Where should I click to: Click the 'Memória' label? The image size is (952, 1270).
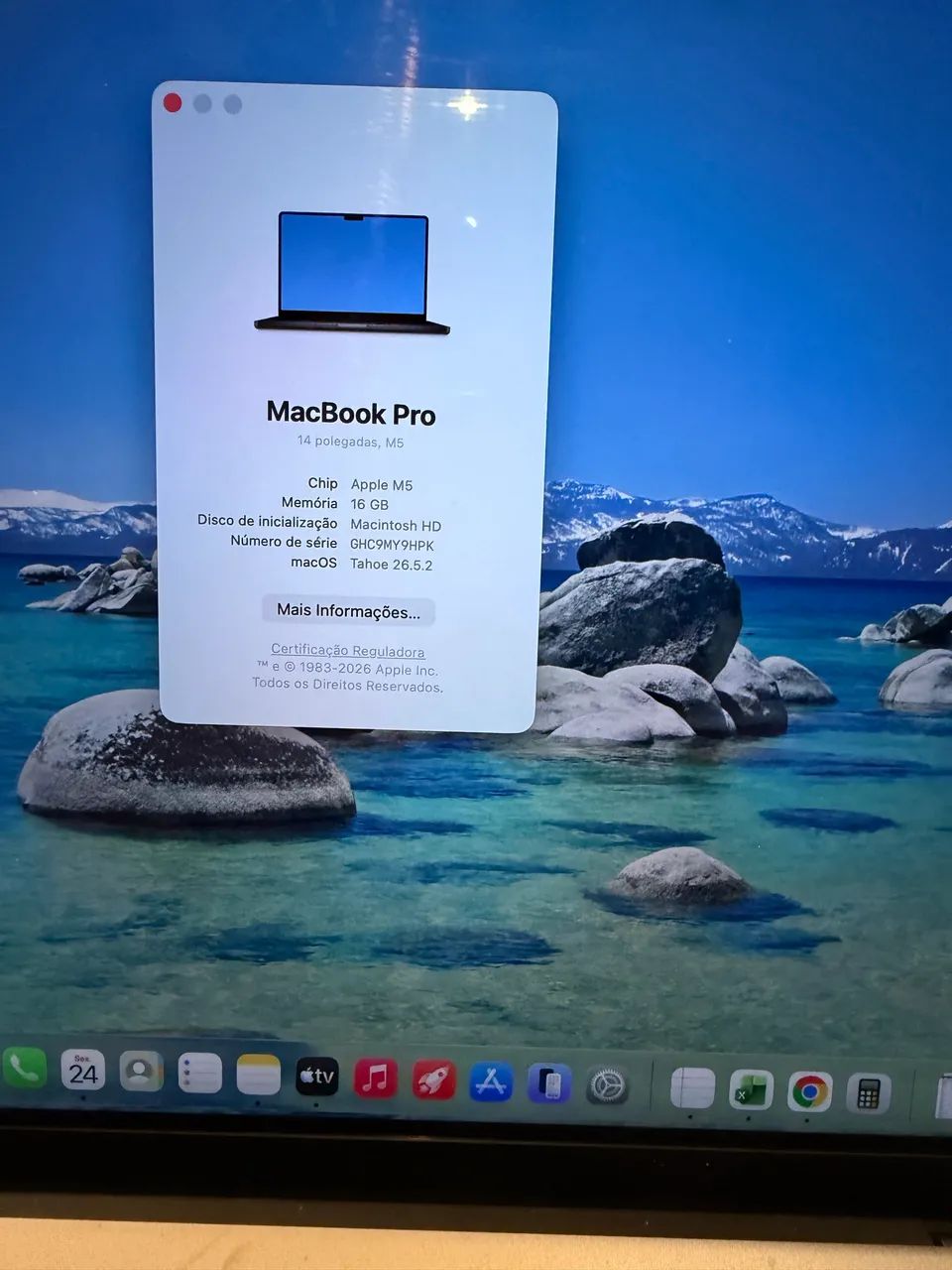(309, 503)
